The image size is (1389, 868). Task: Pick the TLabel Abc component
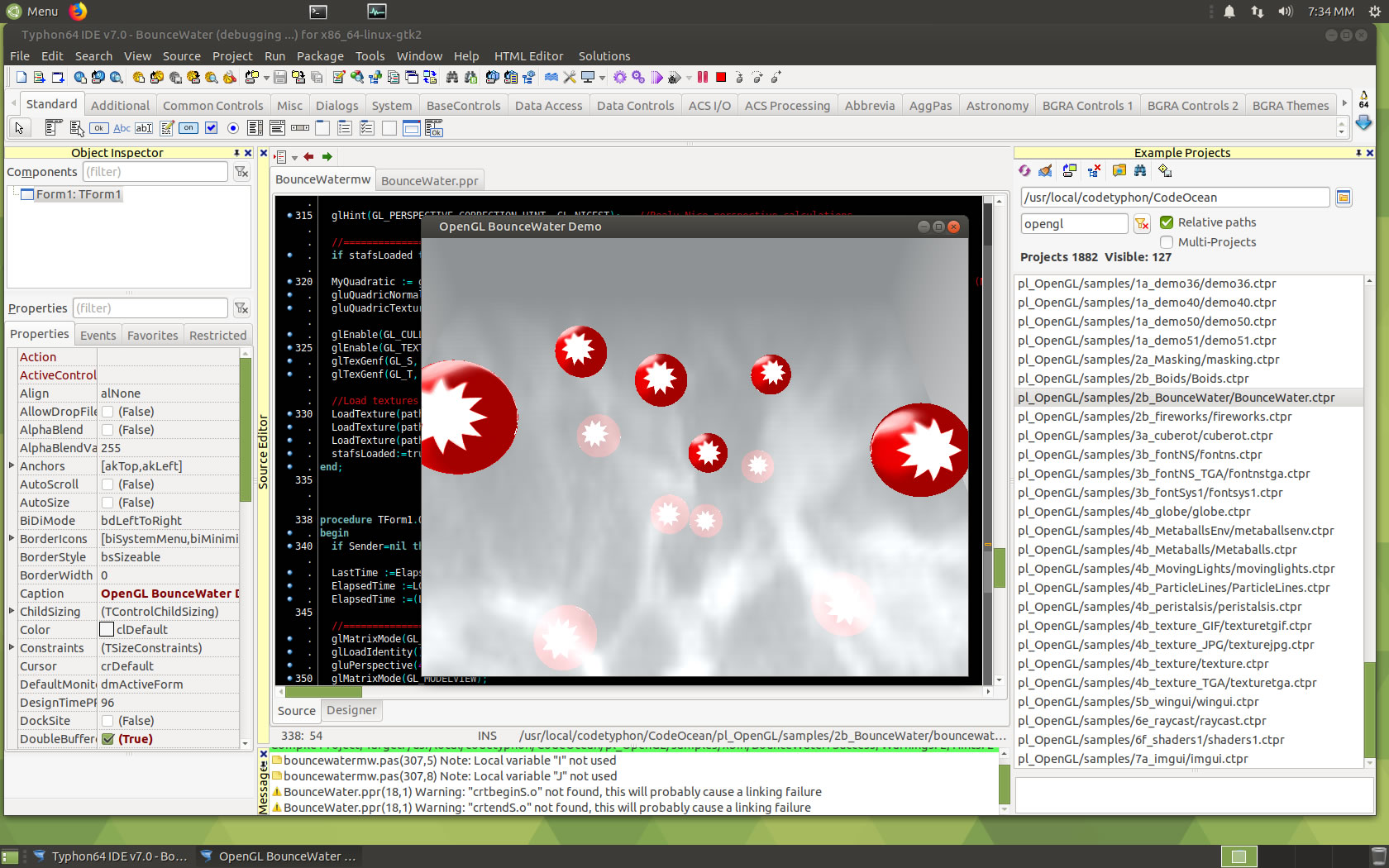pos(122,127)
